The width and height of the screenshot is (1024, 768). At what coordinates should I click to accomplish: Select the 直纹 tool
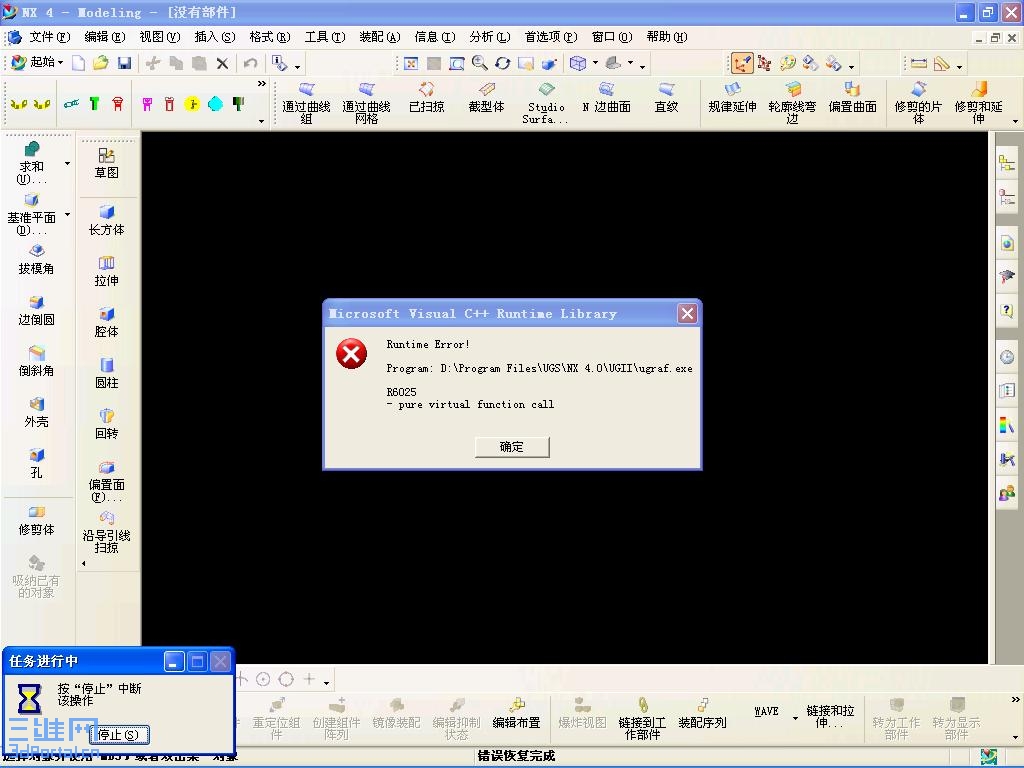pos(666,98)
